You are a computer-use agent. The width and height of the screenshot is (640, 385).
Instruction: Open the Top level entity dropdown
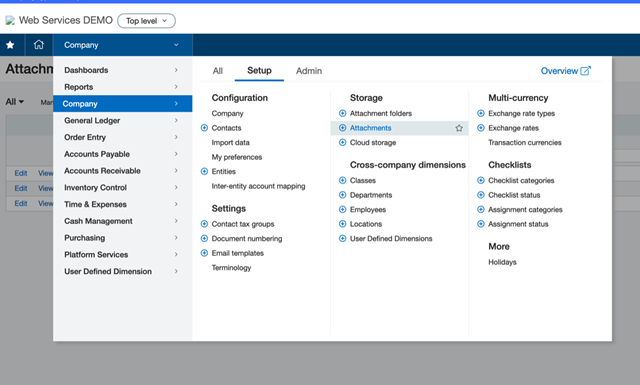pyautogui.click(x=147, y=21)
